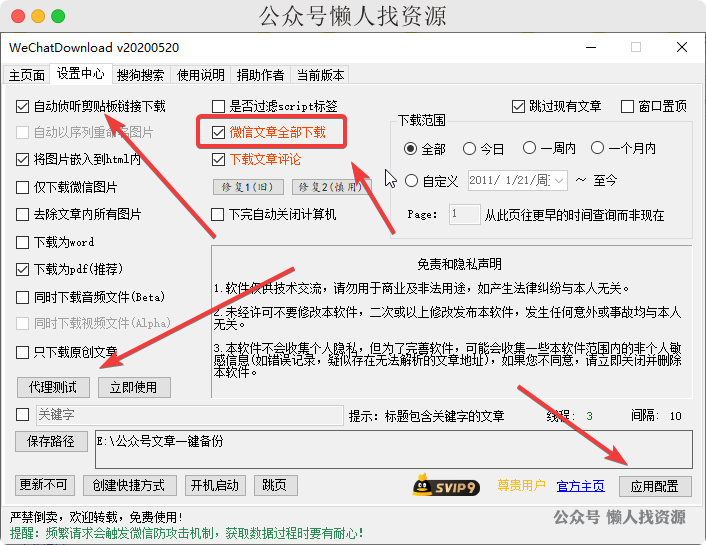Toggle 下载为pdf(推荐) checkbox
The image size is (706, 545).
pos(23,269)
